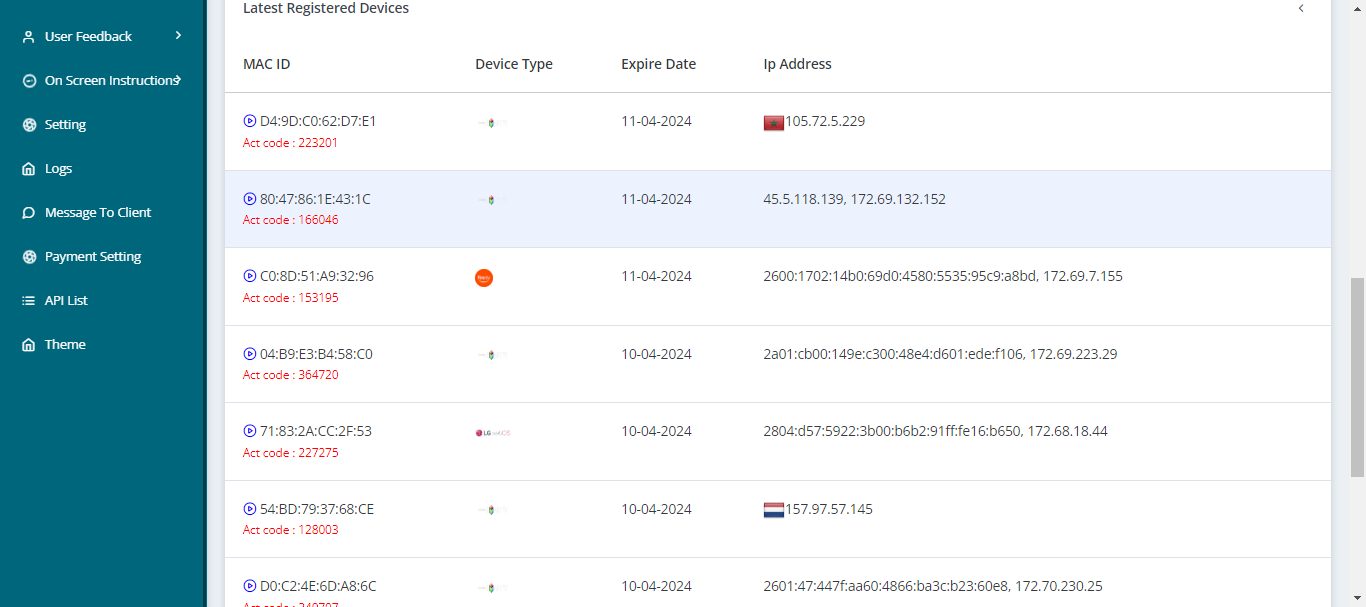1366x607 pixels.
Task: Click the LG webOS device type logo
Action: [x=493, y=433]
